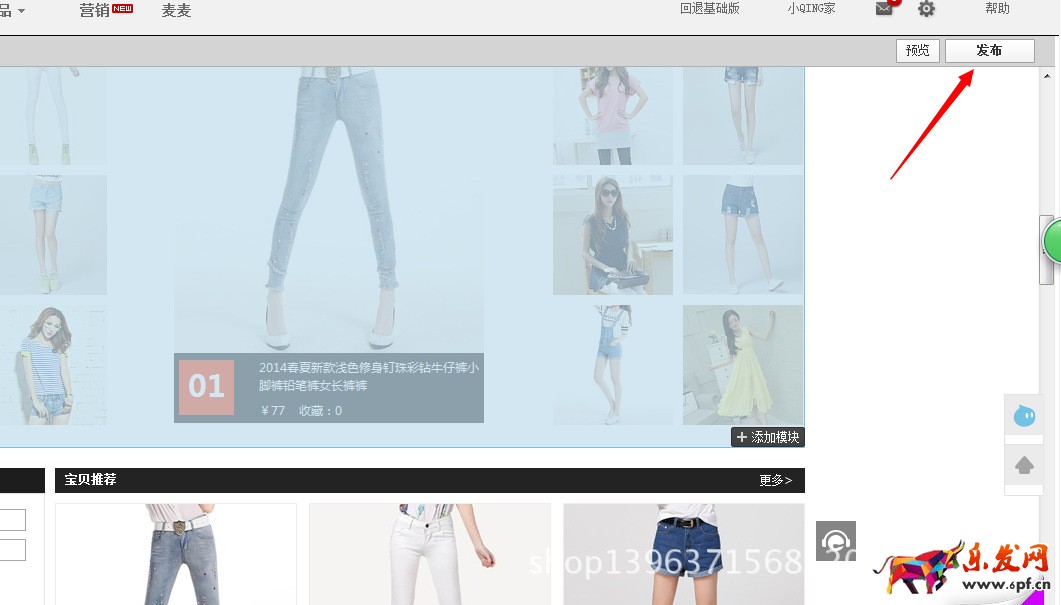The height and width of the screenshot is (605, 1061).
Task: Open the yellow dress model thumbnail
Action: pyautogui.click(x=743, y=365)
